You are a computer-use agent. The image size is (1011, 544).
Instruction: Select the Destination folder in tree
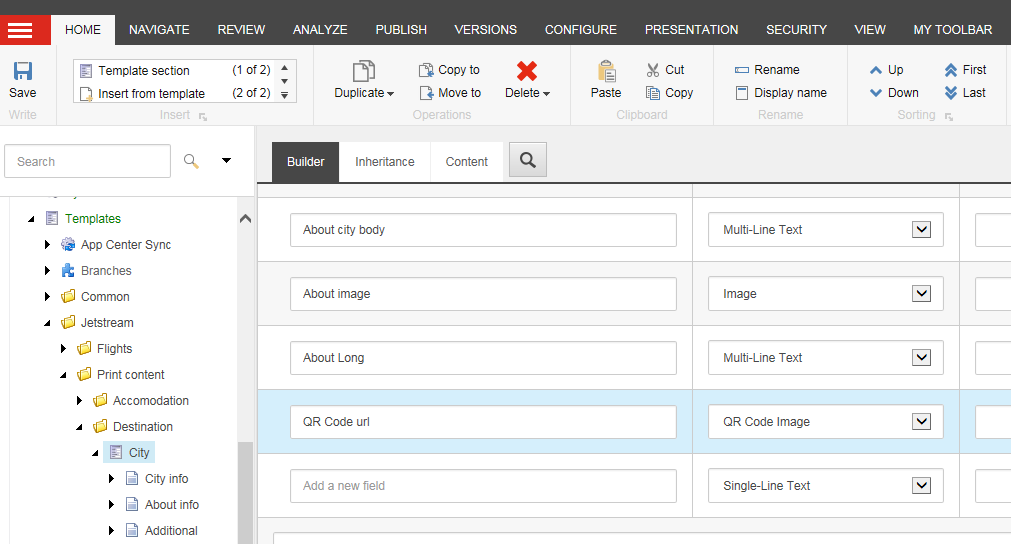[x=142, y=427]
